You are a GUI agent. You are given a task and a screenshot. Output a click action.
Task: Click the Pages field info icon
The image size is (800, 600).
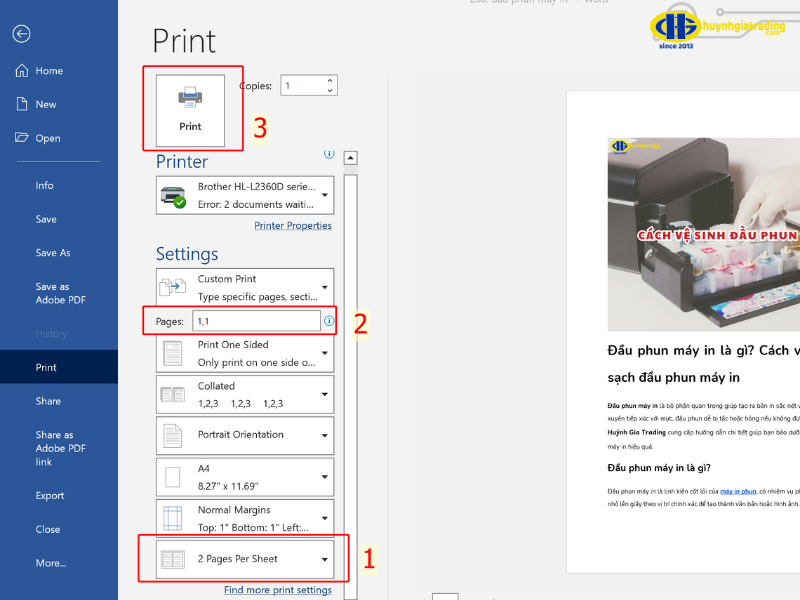(x=329, y=321)
